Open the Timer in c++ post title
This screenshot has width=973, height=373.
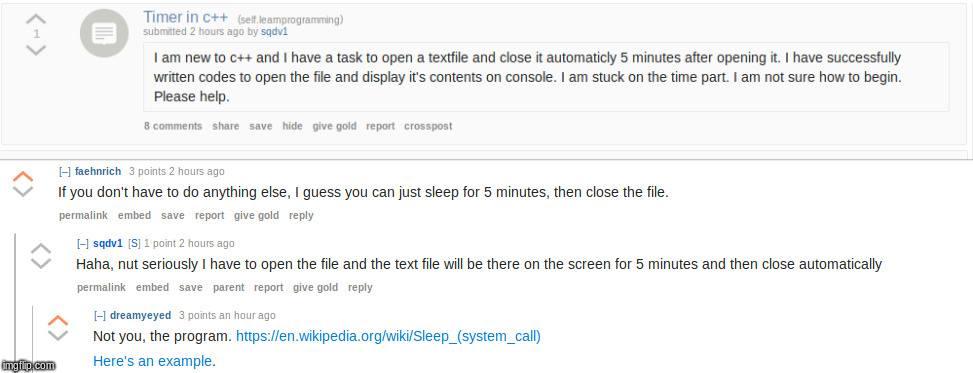click(x=186, y=17)
